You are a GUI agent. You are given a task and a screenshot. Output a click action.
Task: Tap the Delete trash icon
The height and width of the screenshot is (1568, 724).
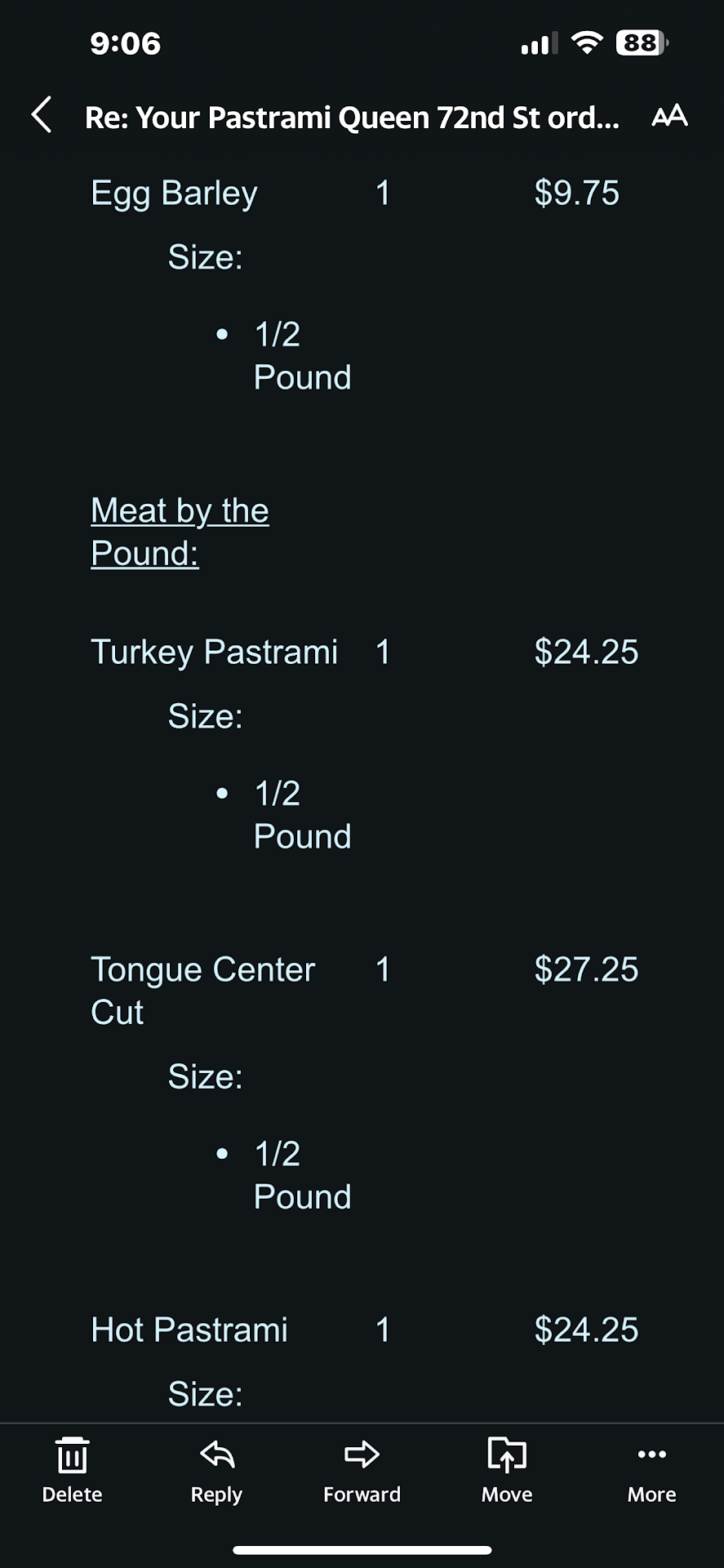pyautogui.click(x=72, y=1455)
